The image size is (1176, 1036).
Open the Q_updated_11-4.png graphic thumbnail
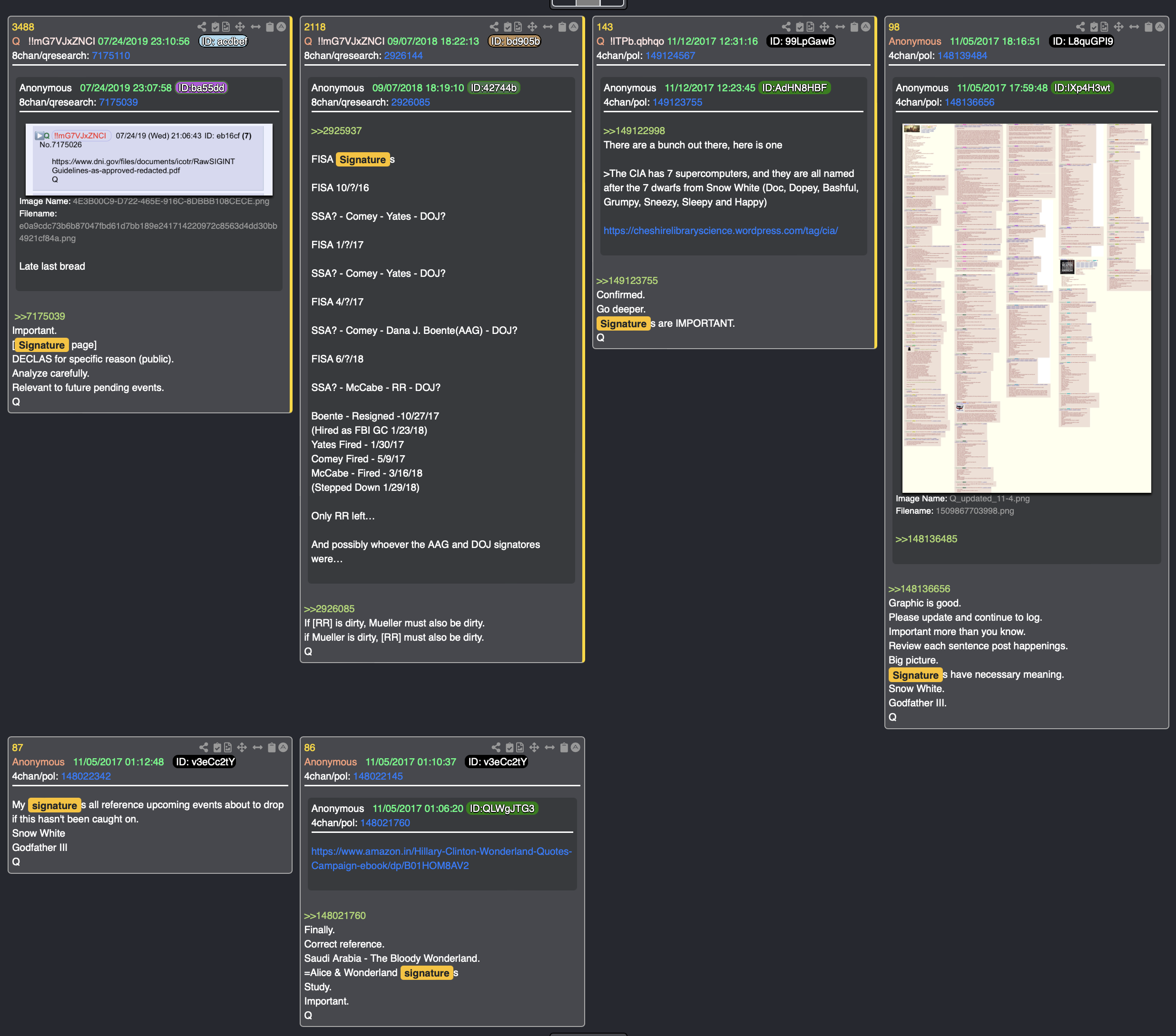point(1027,308)
